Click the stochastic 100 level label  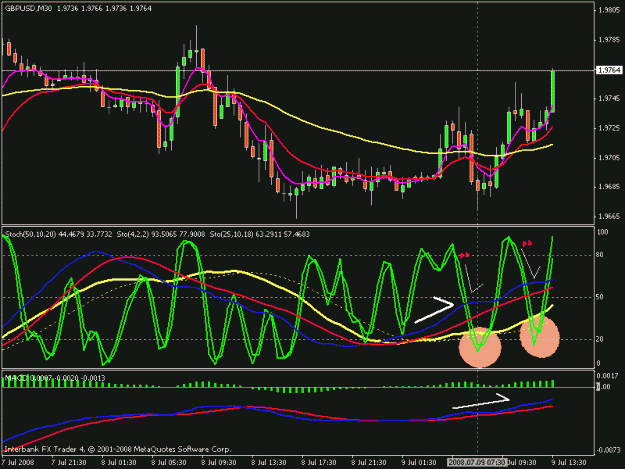(x=603, y=232)
